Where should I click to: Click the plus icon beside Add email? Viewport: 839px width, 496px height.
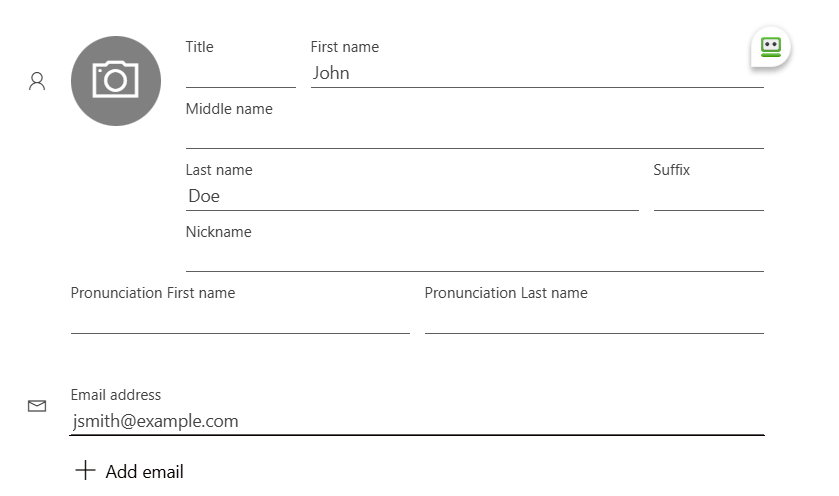click(x=85, y=471)
